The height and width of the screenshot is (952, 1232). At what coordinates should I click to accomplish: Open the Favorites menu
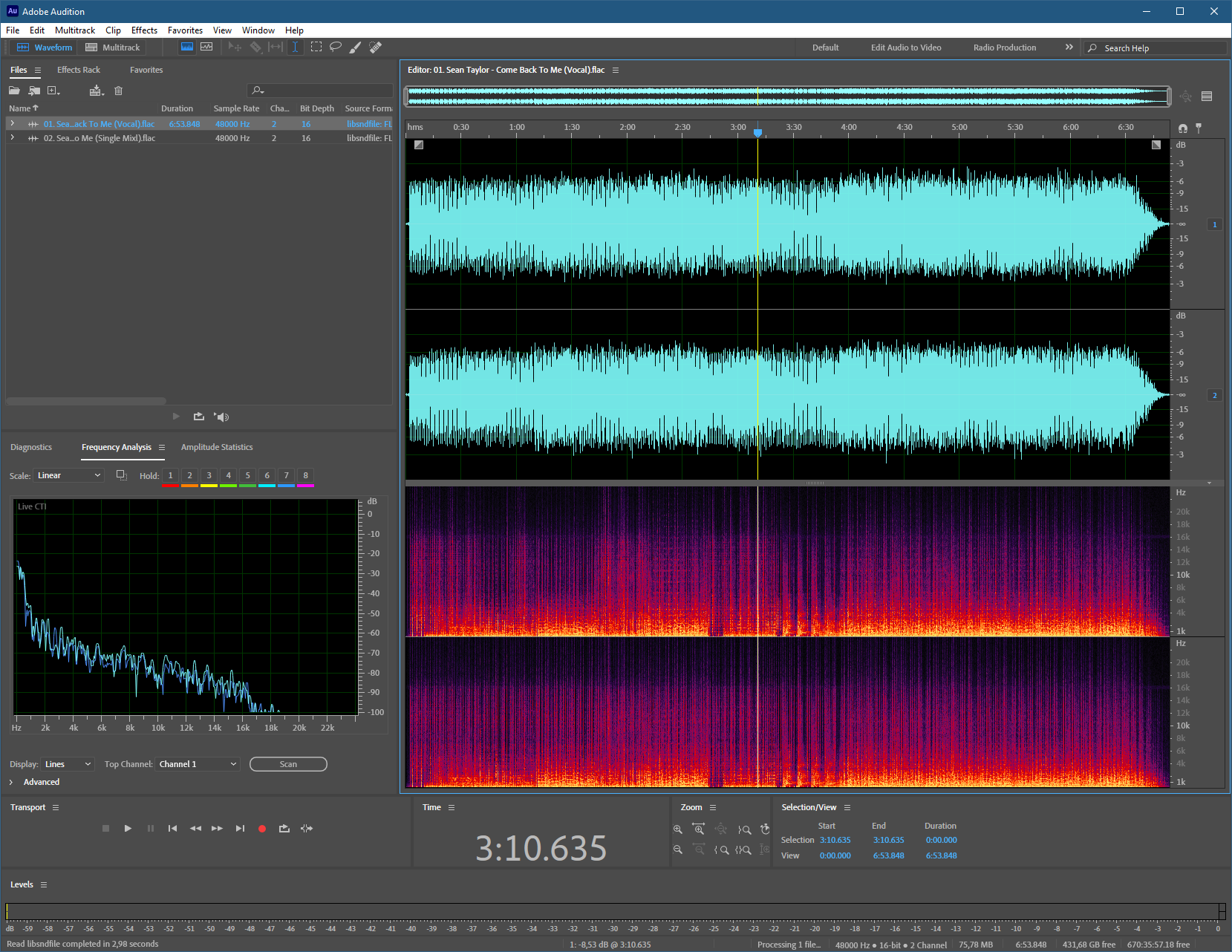(x=185, y=30)
